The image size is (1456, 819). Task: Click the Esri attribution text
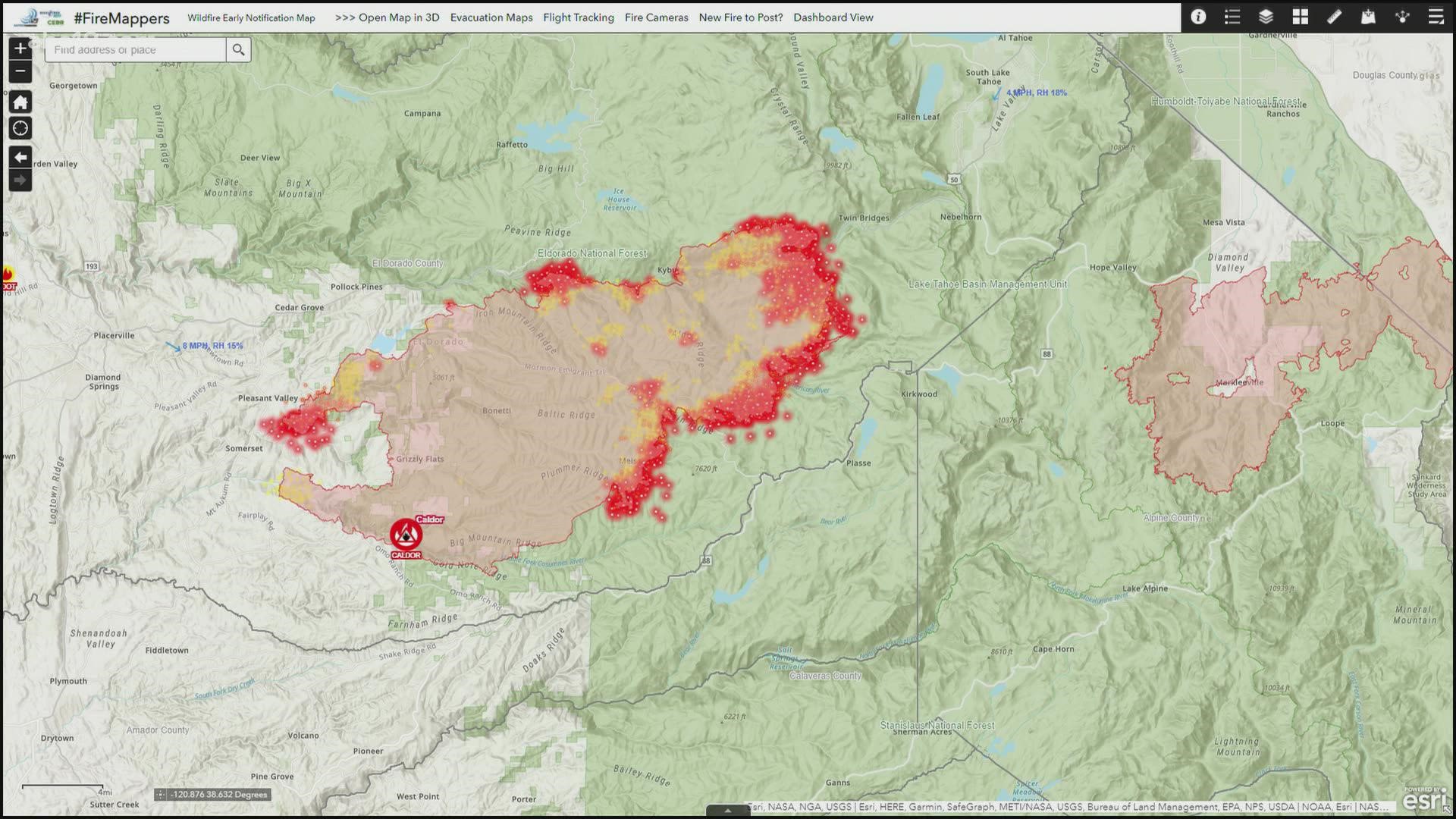pos(1069,808)
